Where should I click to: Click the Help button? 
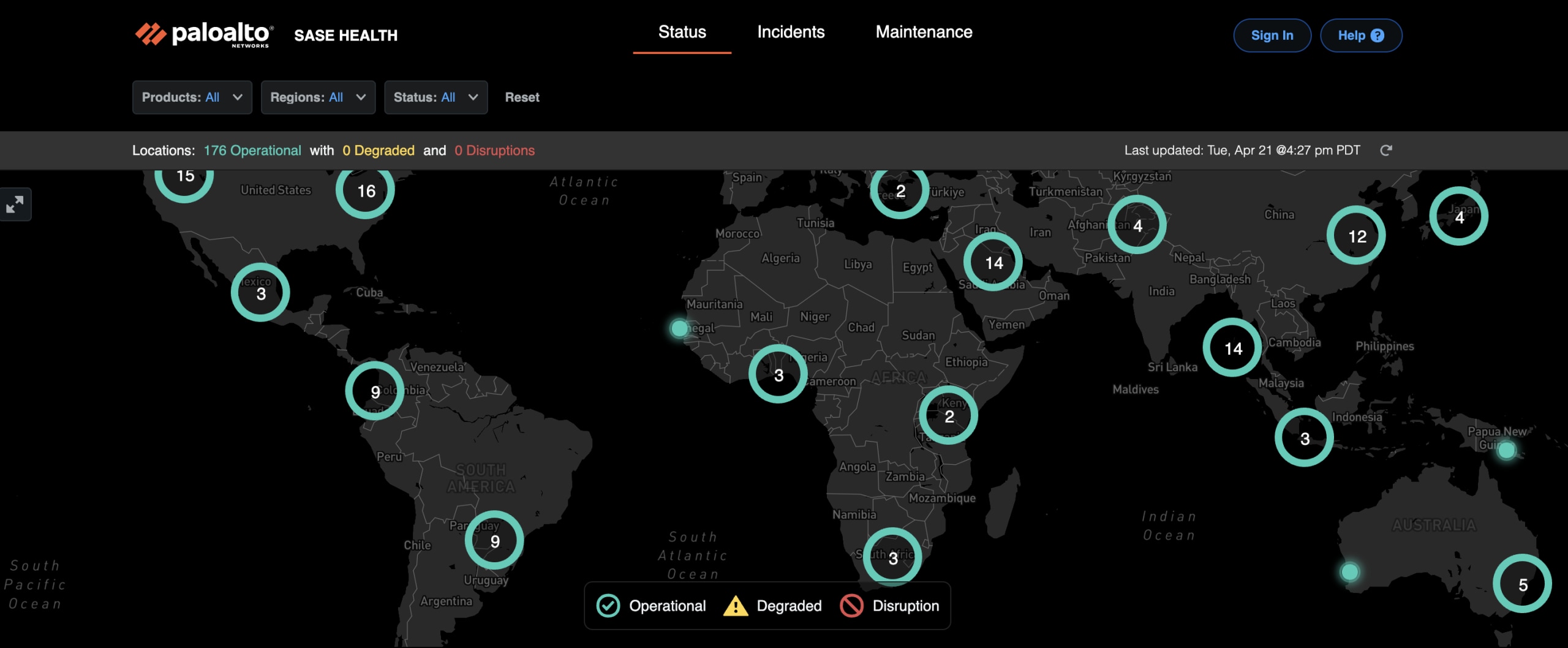pos(1360,36)
